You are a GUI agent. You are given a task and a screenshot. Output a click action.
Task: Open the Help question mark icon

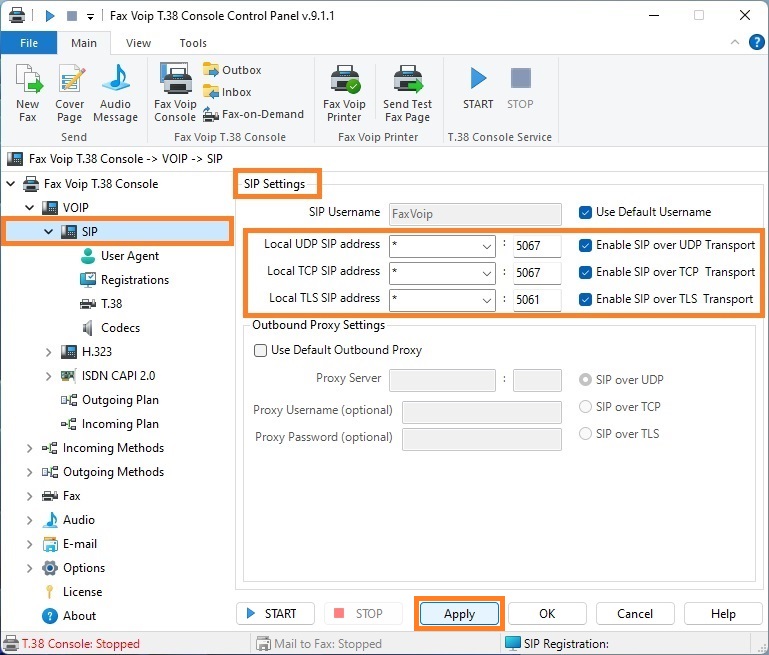(756, 42)
